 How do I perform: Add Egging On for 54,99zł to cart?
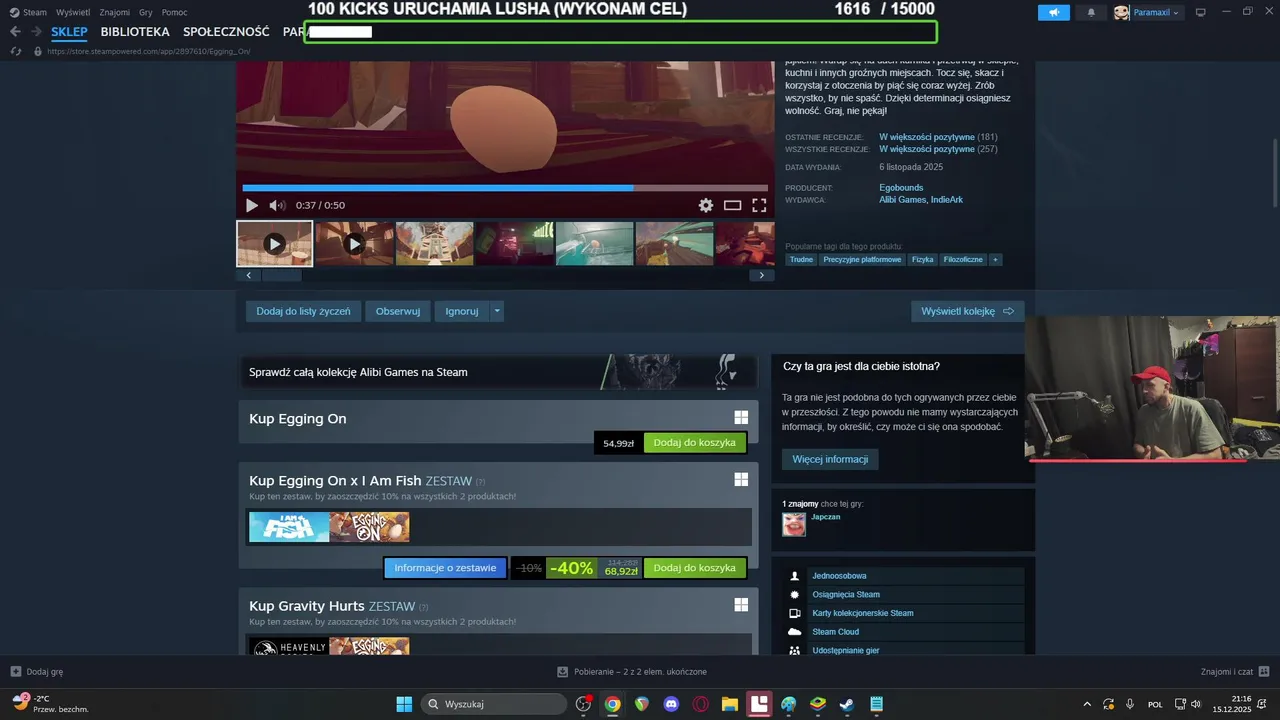click(x=695, y=443)
